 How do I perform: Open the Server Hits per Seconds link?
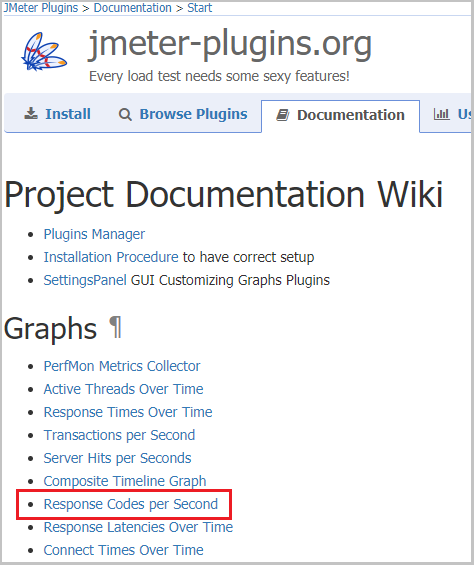coord(117,458)
